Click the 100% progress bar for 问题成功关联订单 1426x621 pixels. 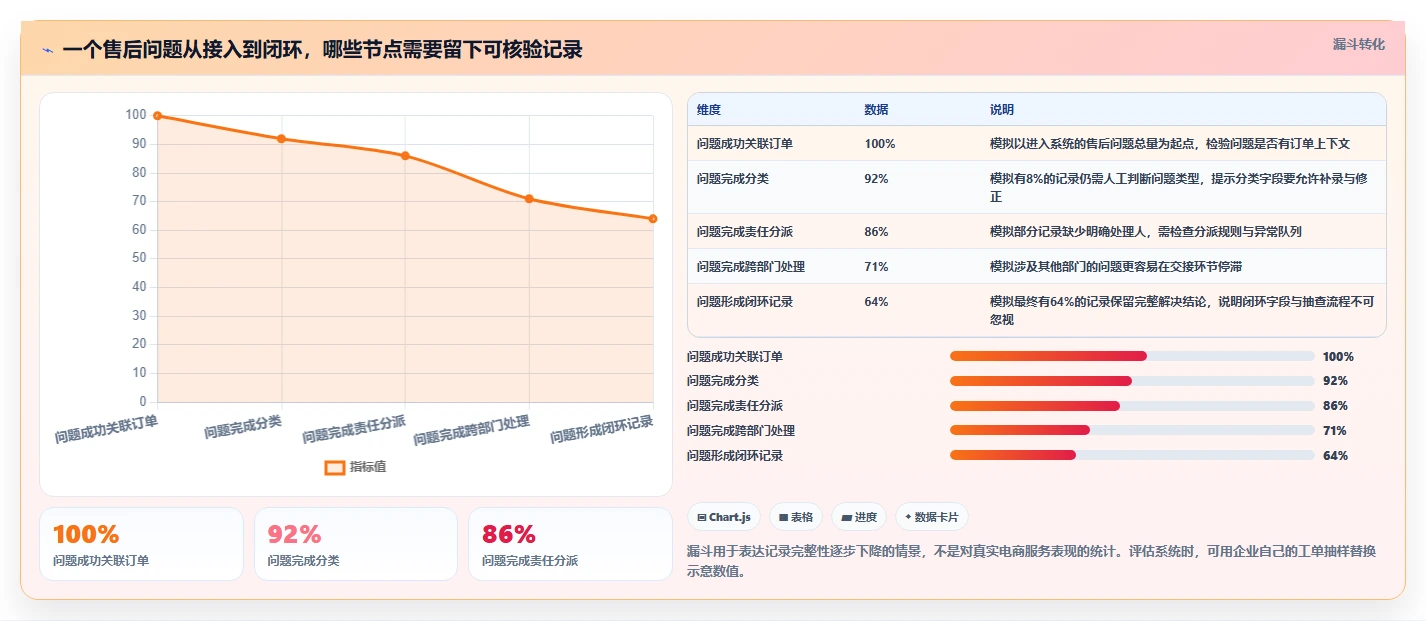(1132, 357)
